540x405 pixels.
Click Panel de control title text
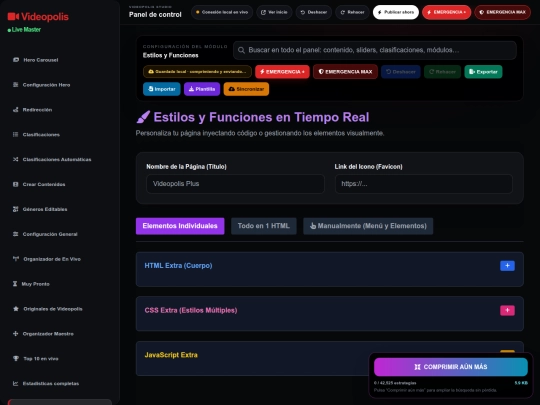155,14
